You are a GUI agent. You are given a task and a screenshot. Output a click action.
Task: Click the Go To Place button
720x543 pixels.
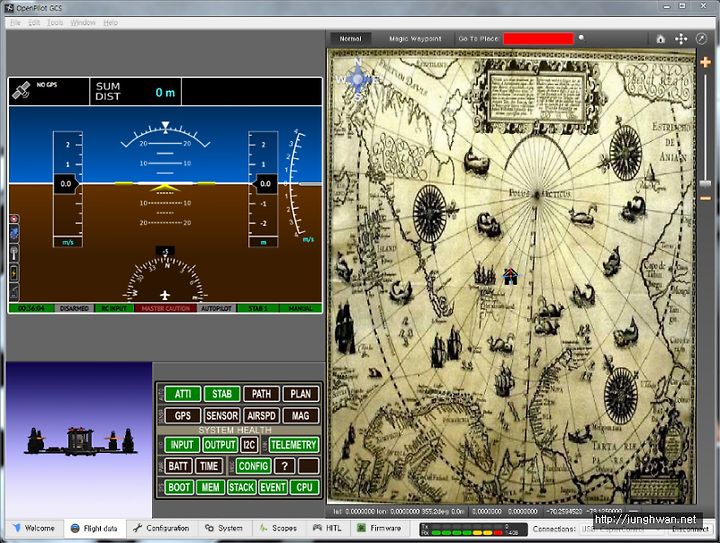click(x=478, y=39)
